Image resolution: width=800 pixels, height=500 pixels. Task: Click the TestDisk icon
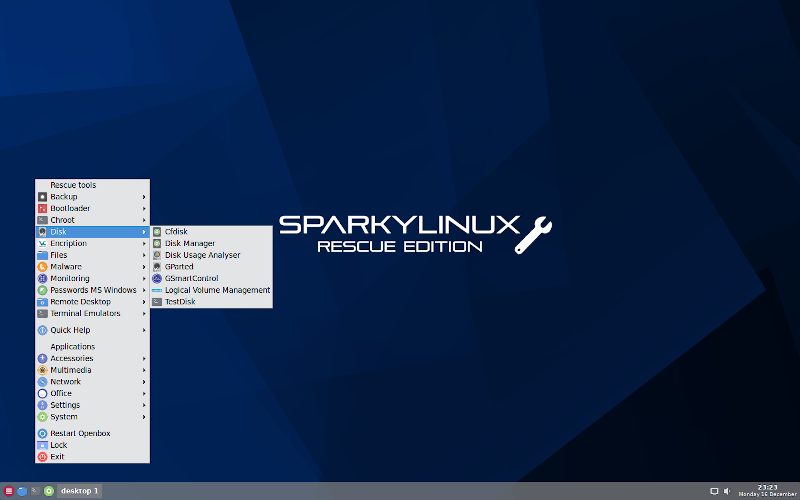tap(157, 302)
